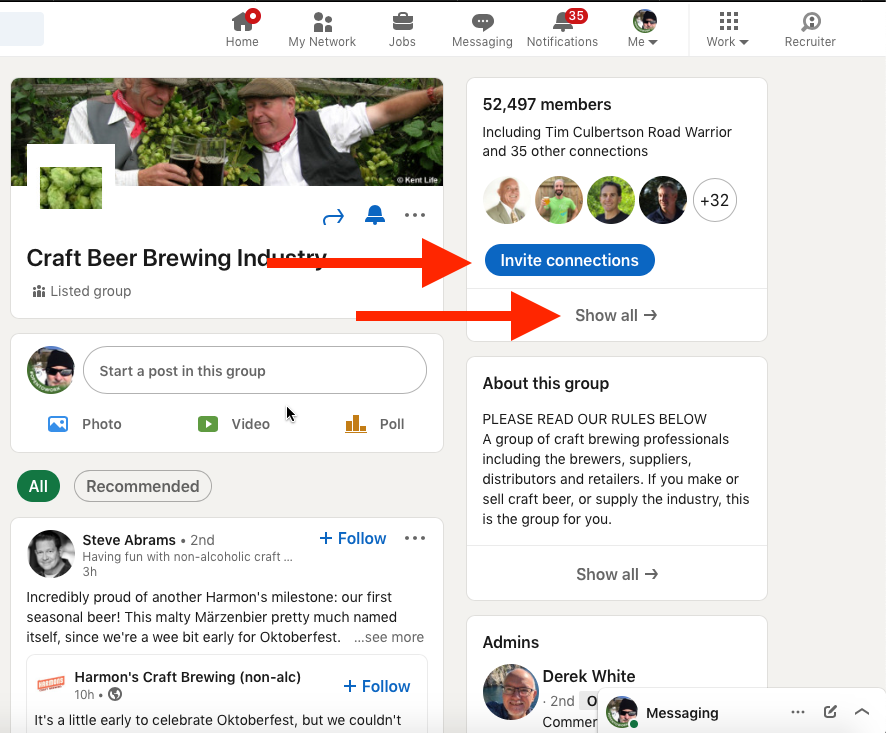Expand the Messaging panel with the chevron

[x=862, y=712]
